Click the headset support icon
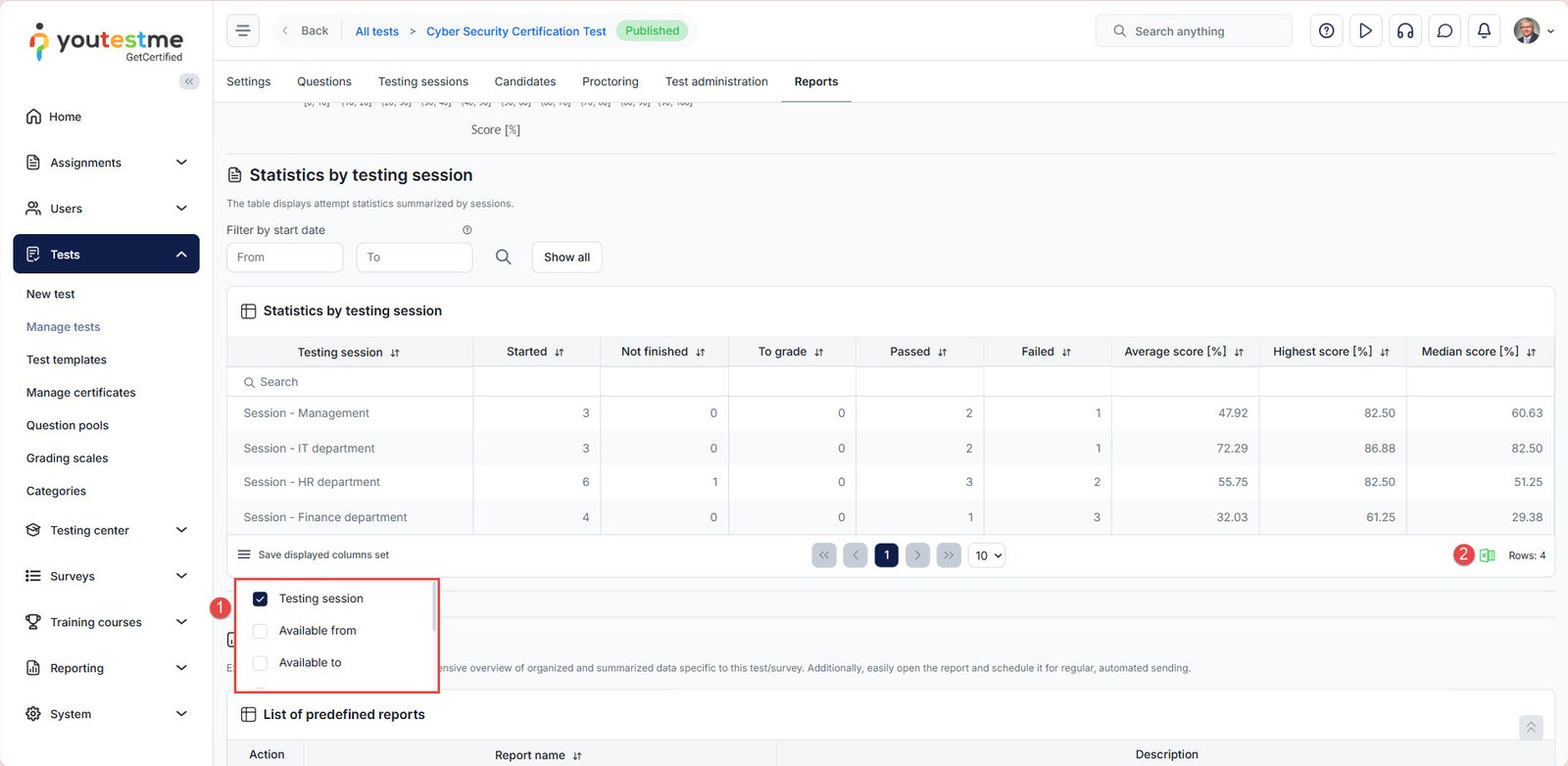The height and width of the screenshot is (766, 1568). pyautogui.click(x=1405, y=31)
